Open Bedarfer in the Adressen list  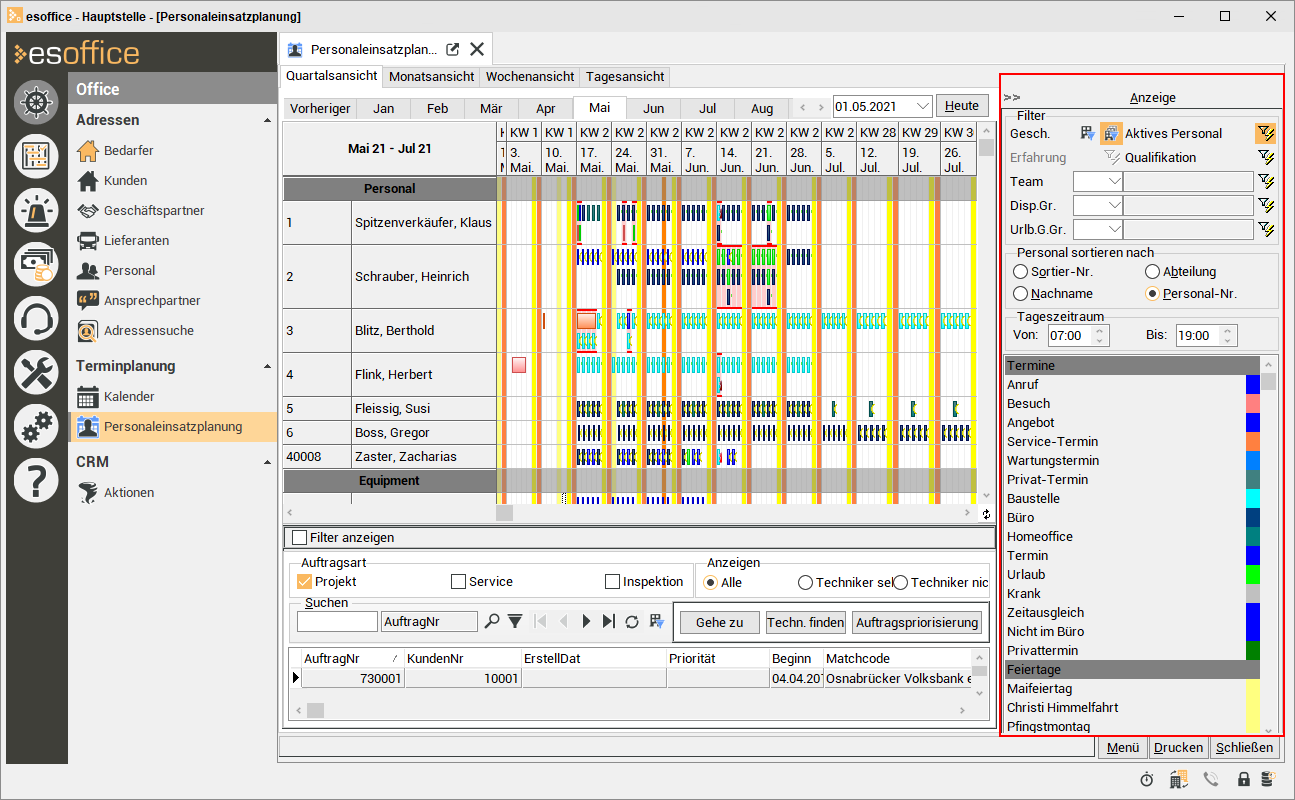point(128,150)
